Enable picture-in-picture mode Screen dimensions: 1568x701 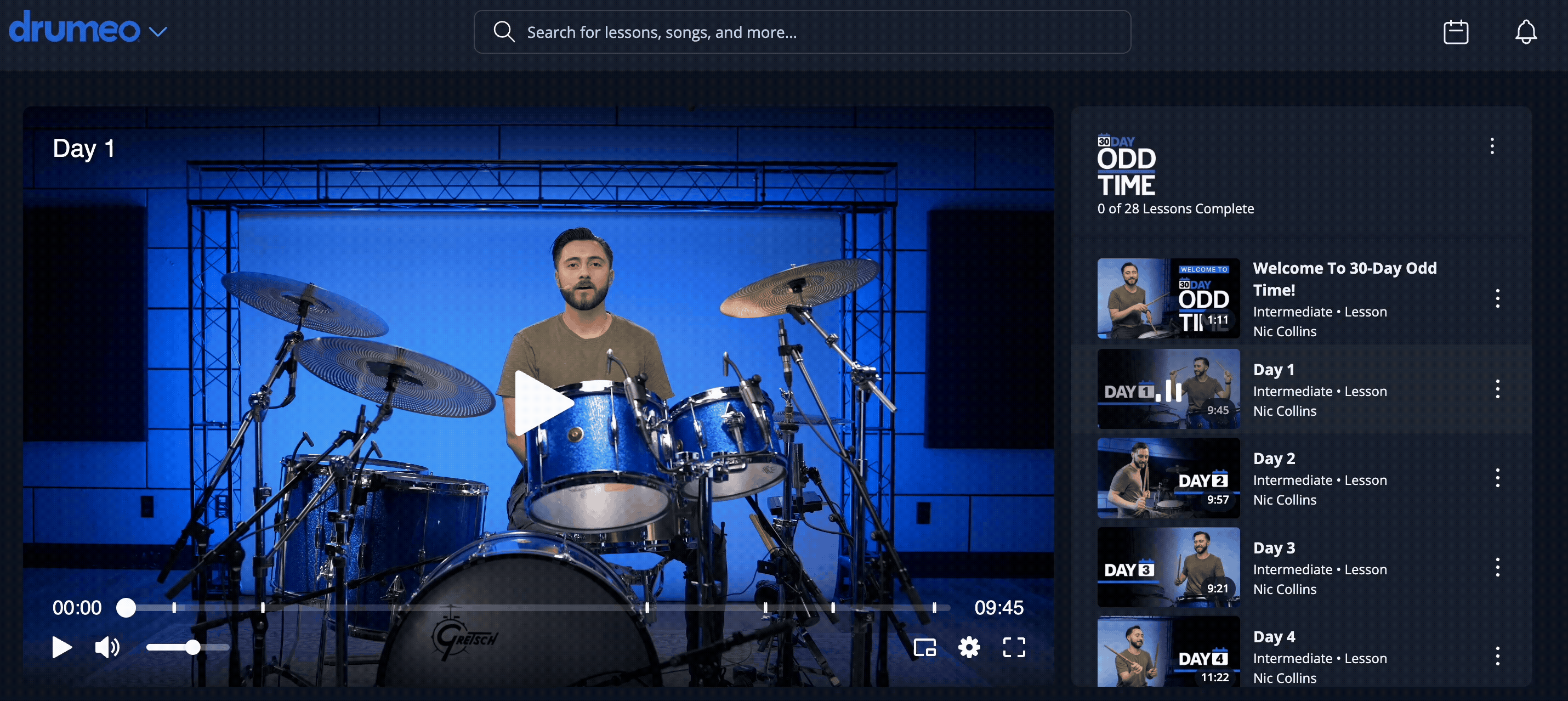point(924,647)
